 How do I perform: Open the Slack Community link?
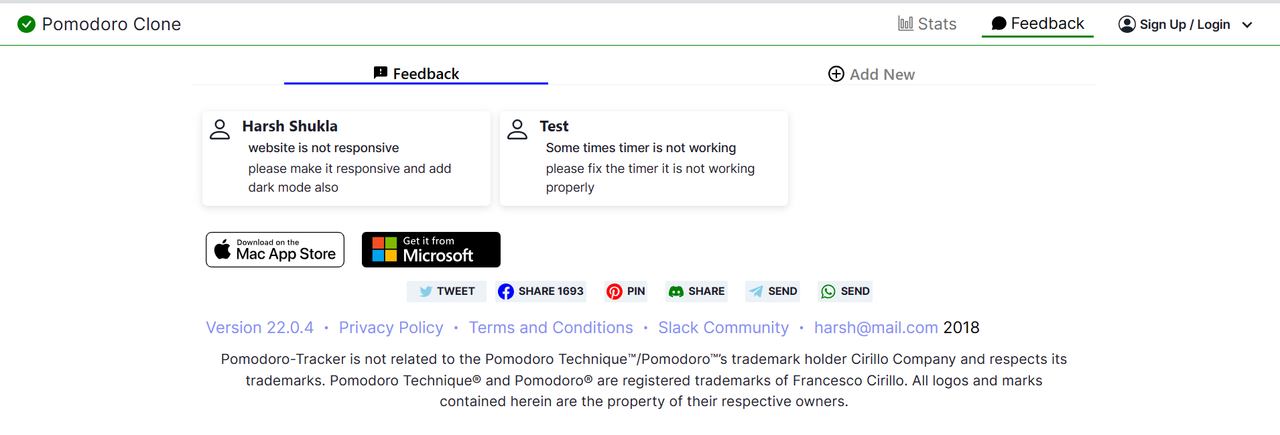(724, 327)
